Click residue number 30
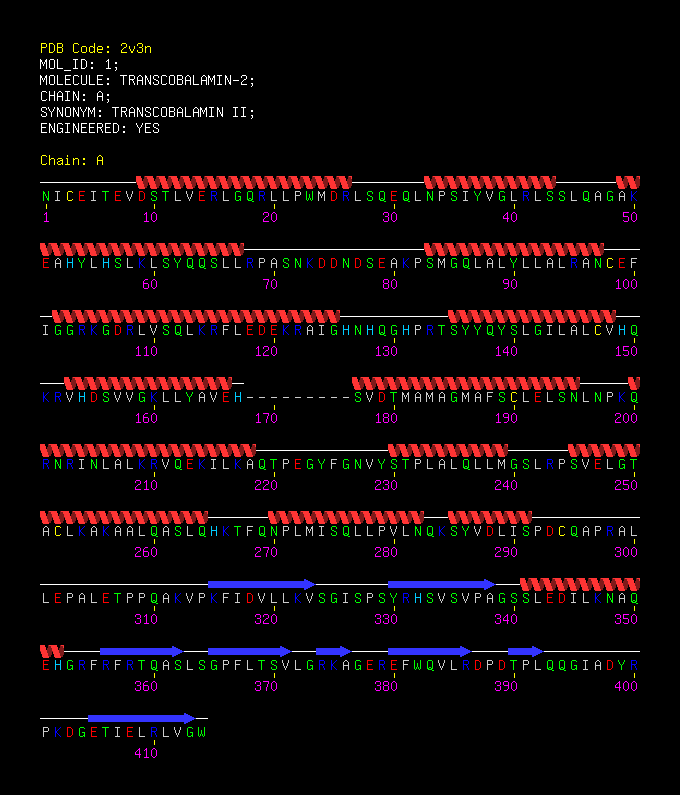 tap(390, 218)
